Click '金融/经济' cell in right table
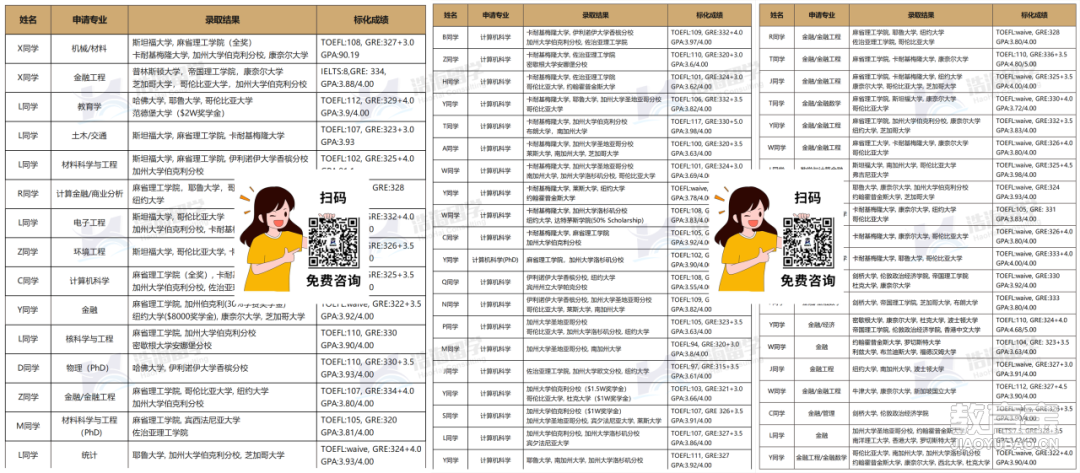 [x=823, y=324]
